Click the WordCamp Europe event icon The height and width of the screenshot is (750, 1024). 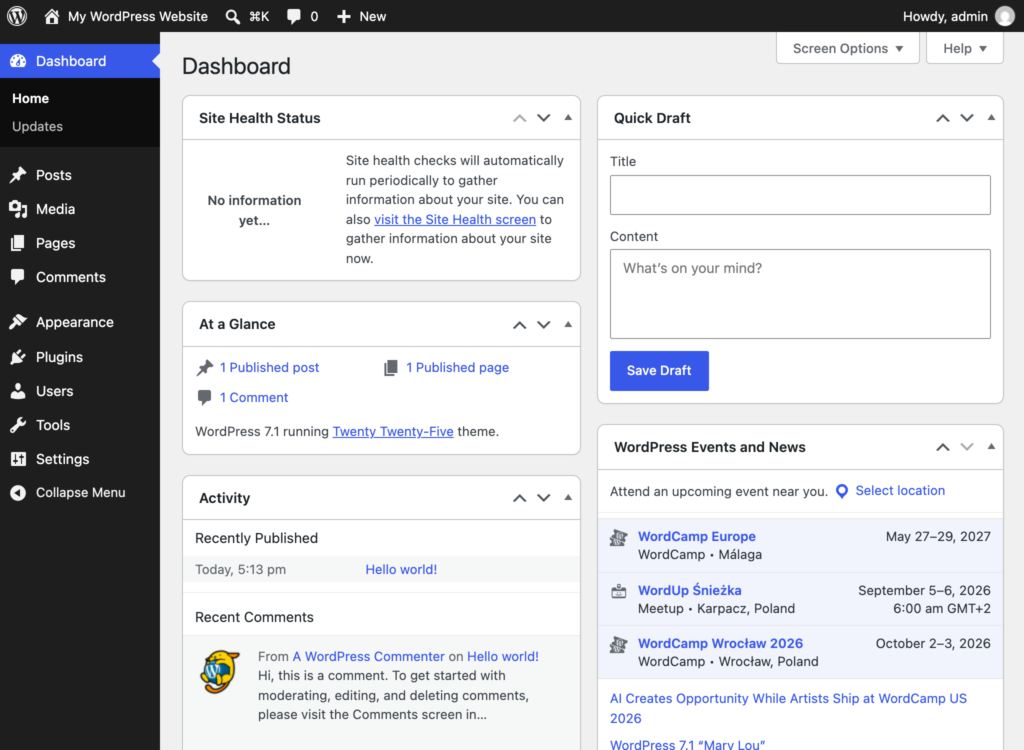pos(618,538)
